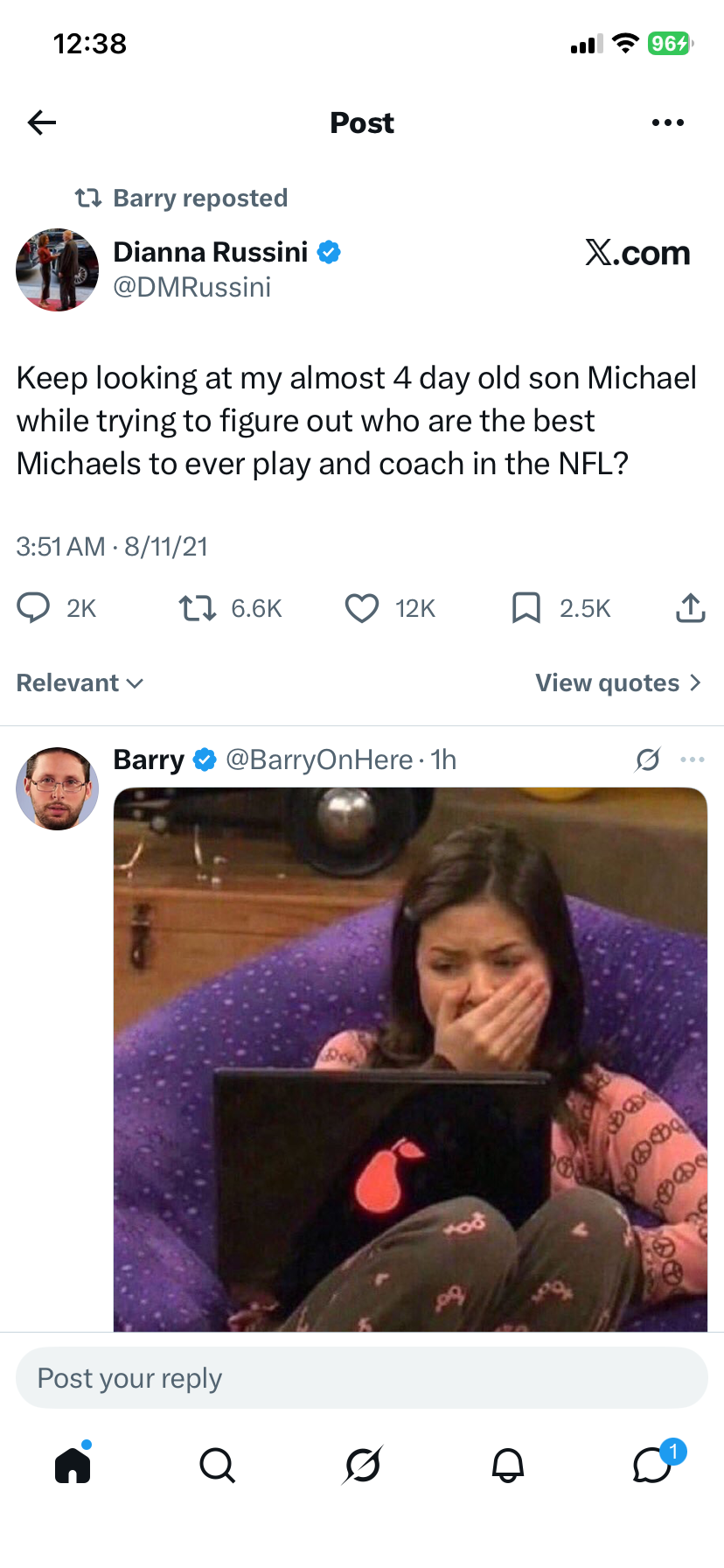Open Messages with one unread badge
This screenshot has width=724, height=1568.
tap(652, 1464)
